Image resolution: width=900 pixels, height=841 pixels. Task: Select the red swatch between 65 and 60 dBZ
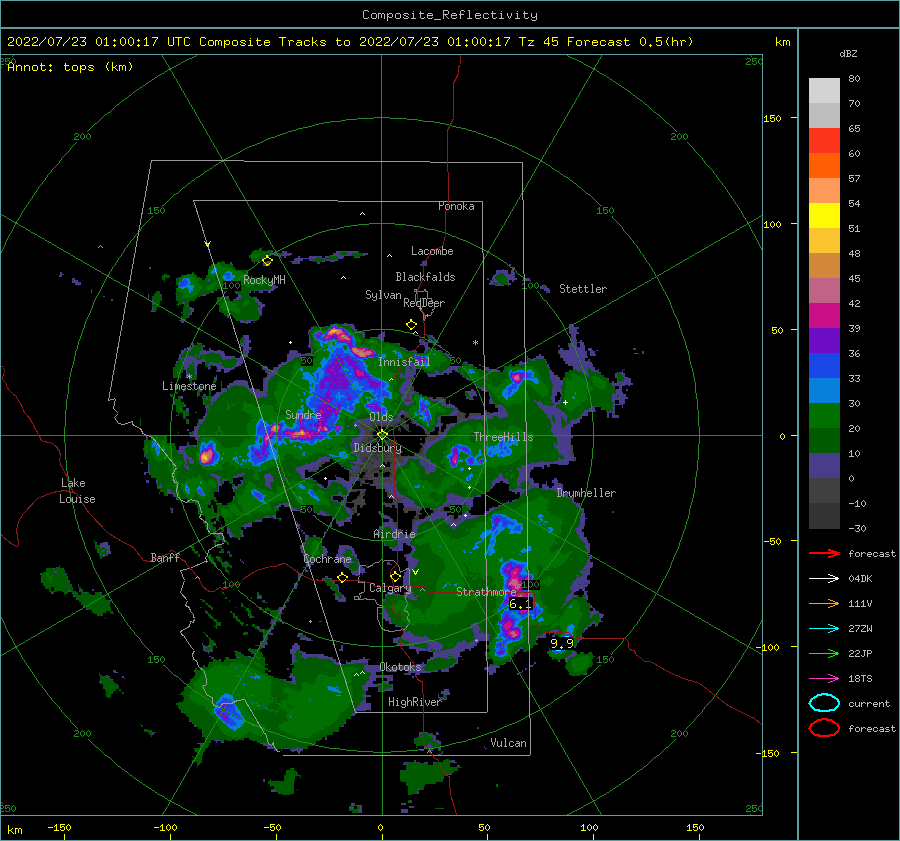point(824,141)
